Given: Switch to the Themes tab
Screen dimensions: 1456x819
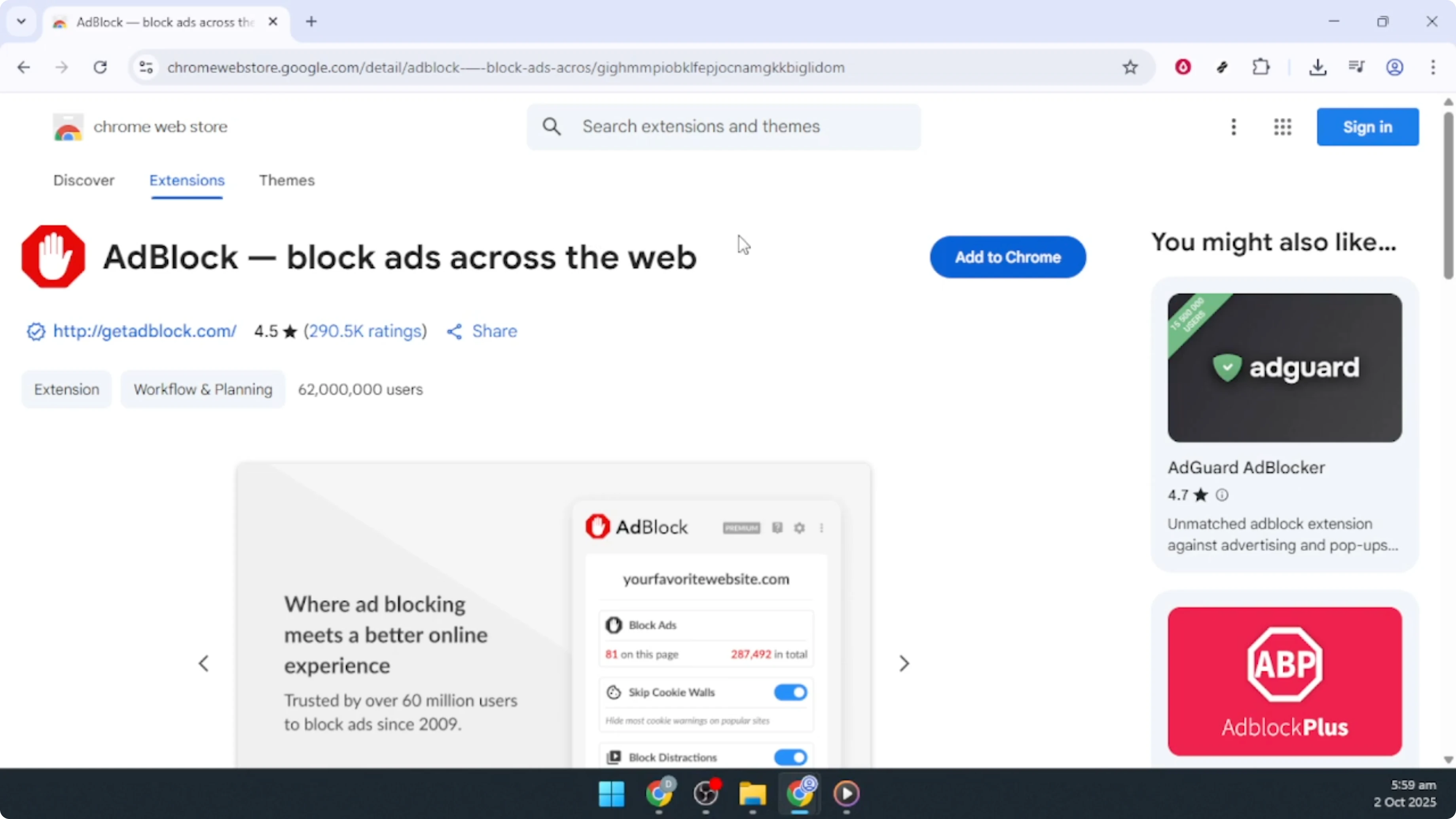Looking at the screenshot, I should 286,180.
